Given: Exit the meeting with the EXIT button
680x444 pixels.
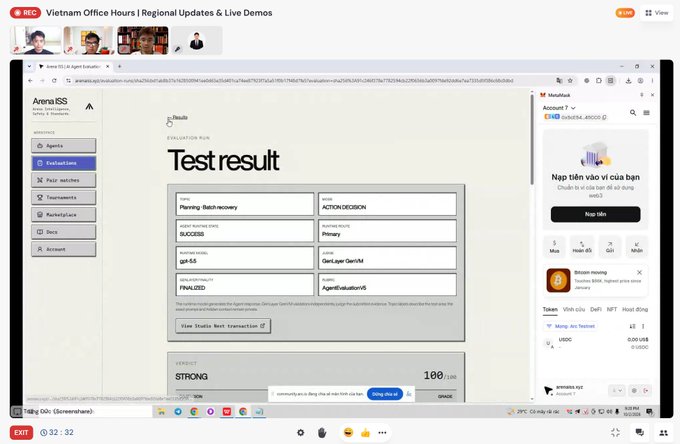Looking at the screenshot, I should pos(21,432).
